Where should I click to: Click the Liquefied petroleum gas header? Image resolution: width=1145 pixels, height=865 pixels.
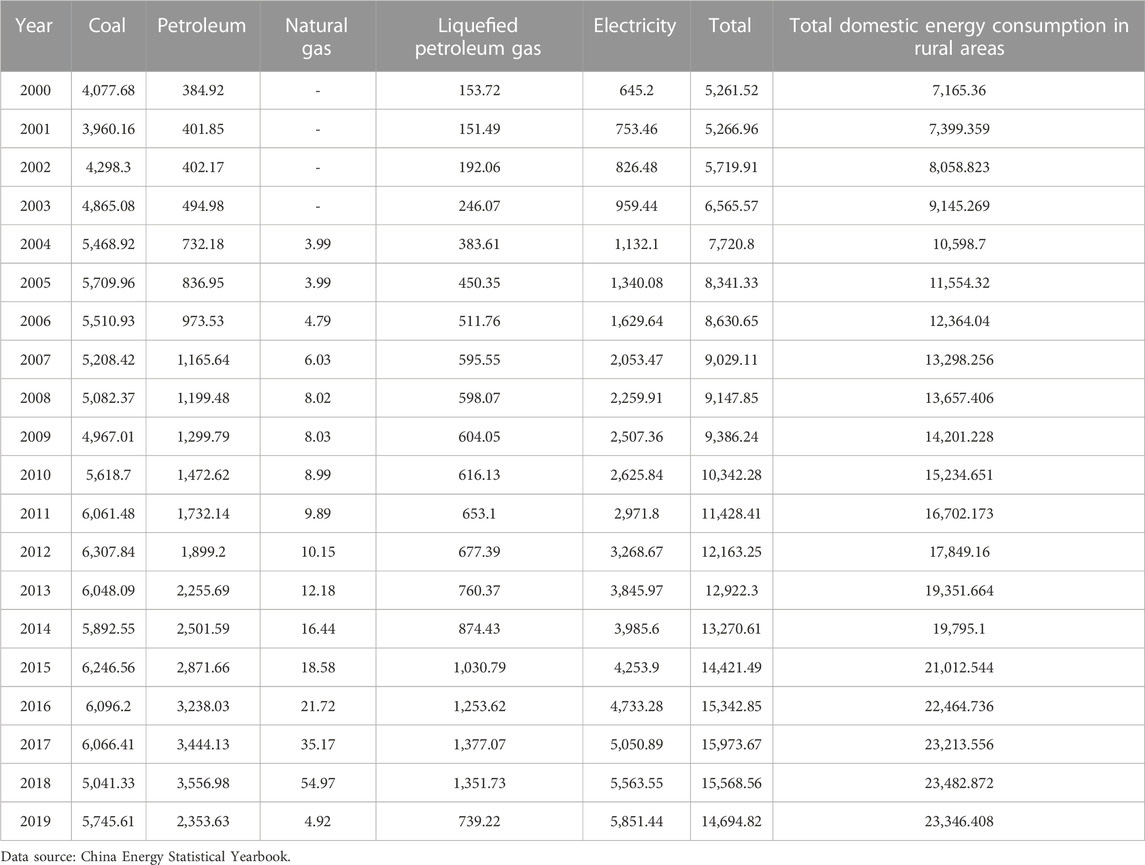click(479, 37)
